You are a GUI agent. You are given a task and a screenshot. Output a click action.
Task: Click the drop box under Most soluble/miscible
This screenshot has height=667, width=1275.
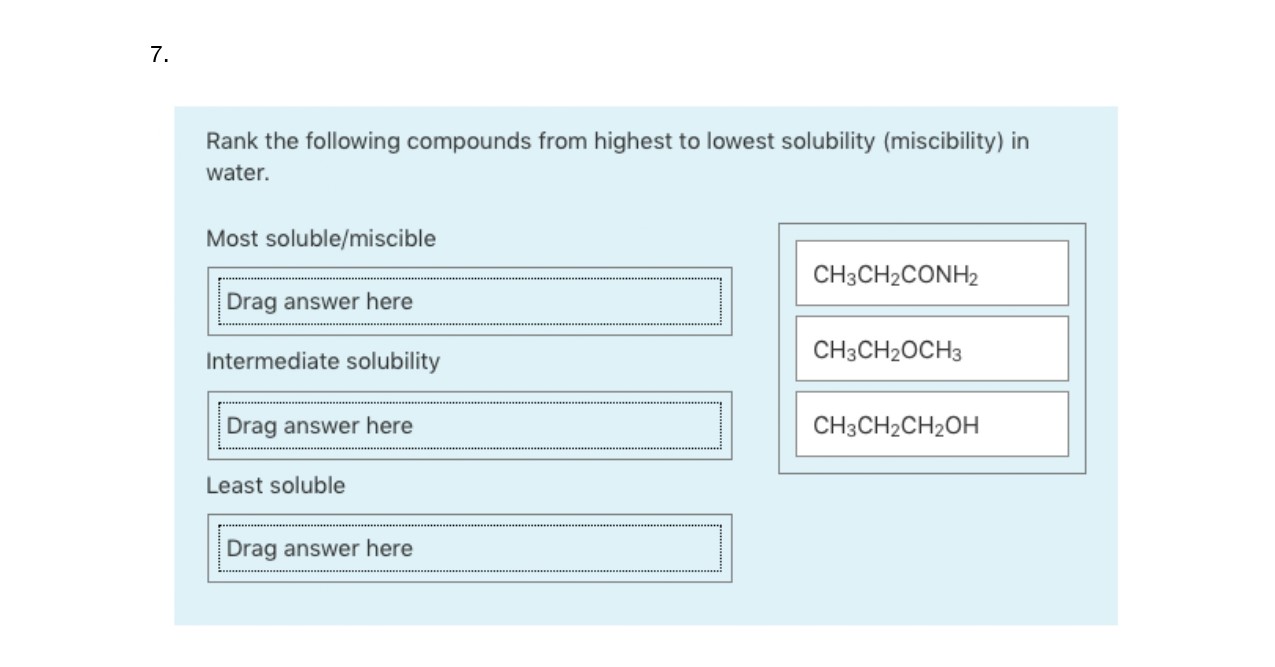point(469,301)
